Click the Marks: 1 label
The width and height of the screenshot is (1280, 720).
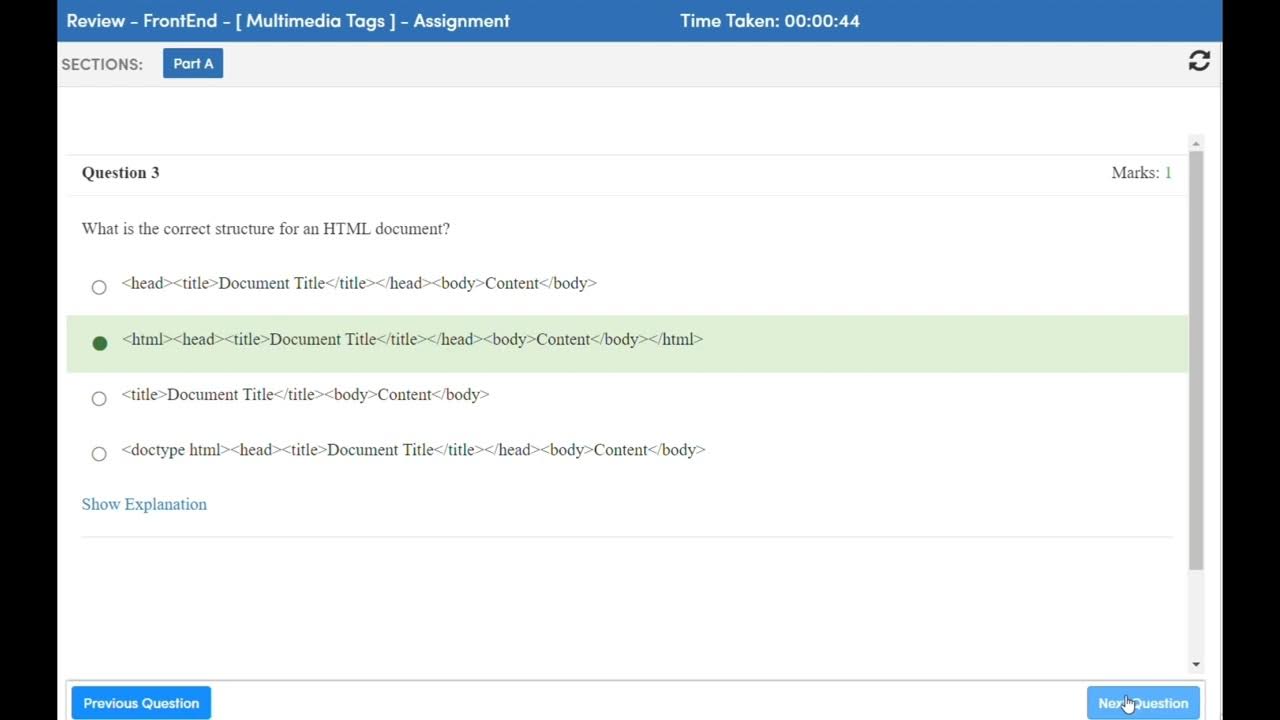pyautogui.click(x=1141, y=173)
